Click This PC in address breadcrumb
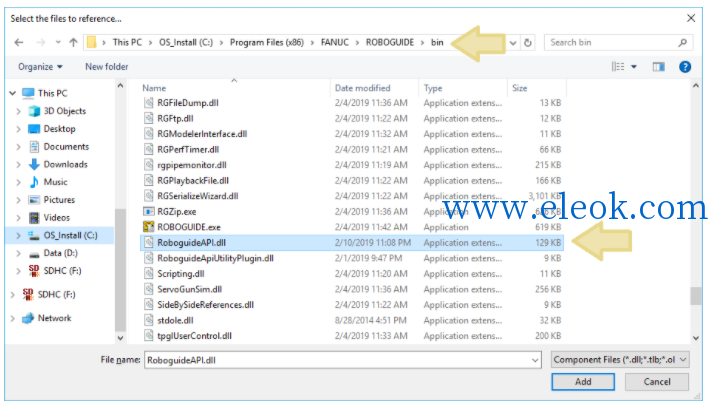Image resolution: width=708 pixels, height=411 pixels. 127,42
